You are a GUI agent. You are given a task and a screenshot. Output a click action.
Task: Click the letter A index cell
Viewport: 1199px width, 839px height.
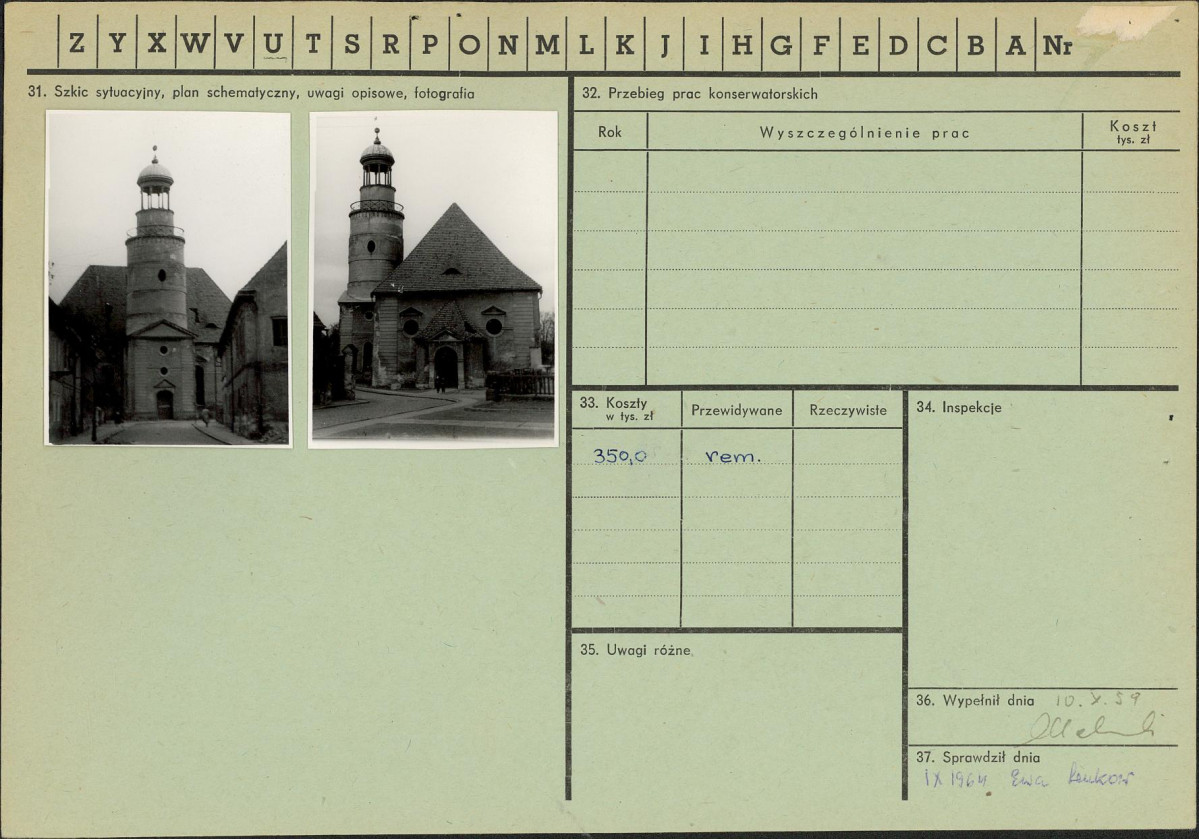tap(1015, 44)
